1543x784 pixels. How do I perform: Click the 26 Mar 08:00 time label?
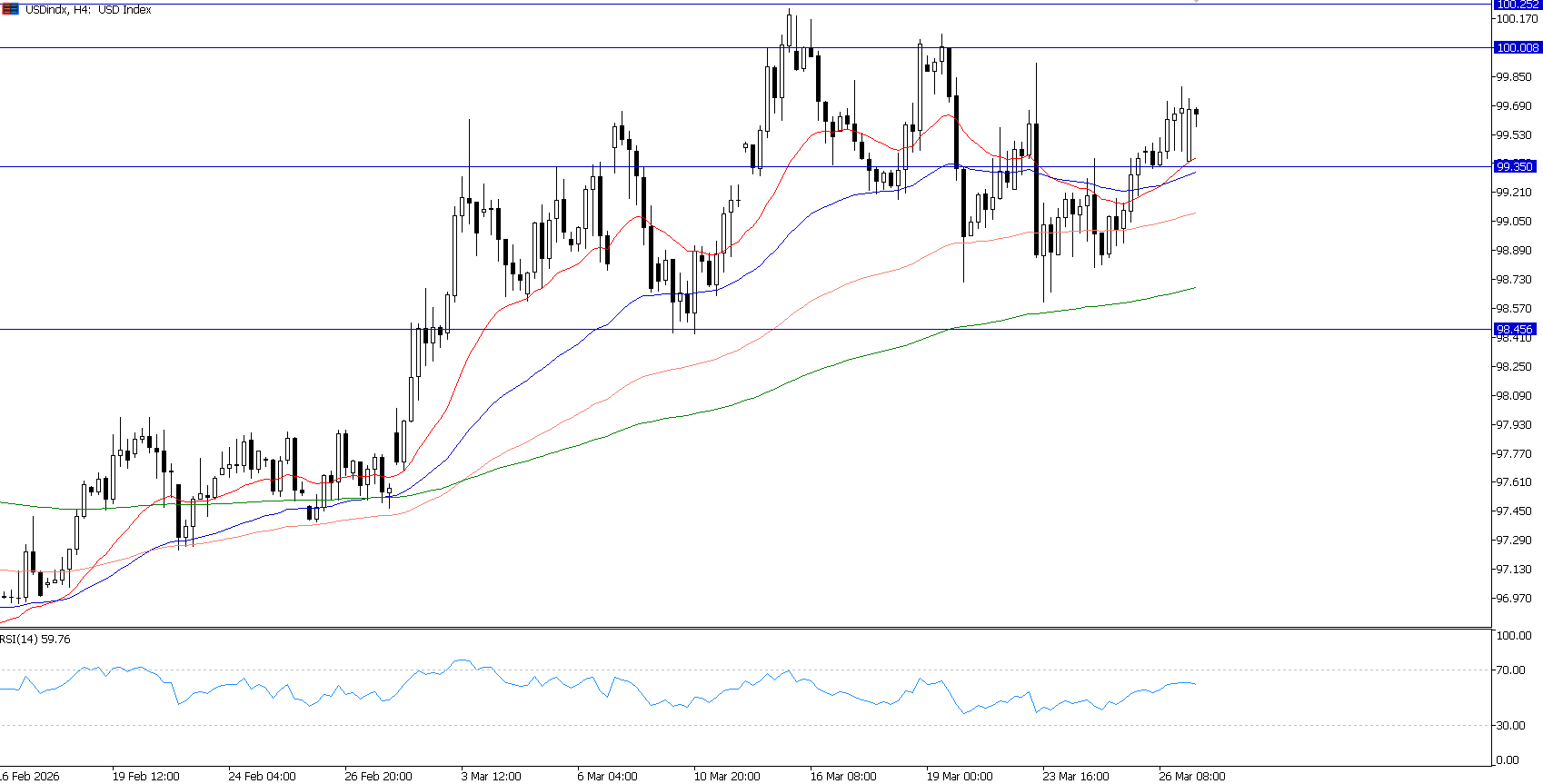click(1191, 776)
